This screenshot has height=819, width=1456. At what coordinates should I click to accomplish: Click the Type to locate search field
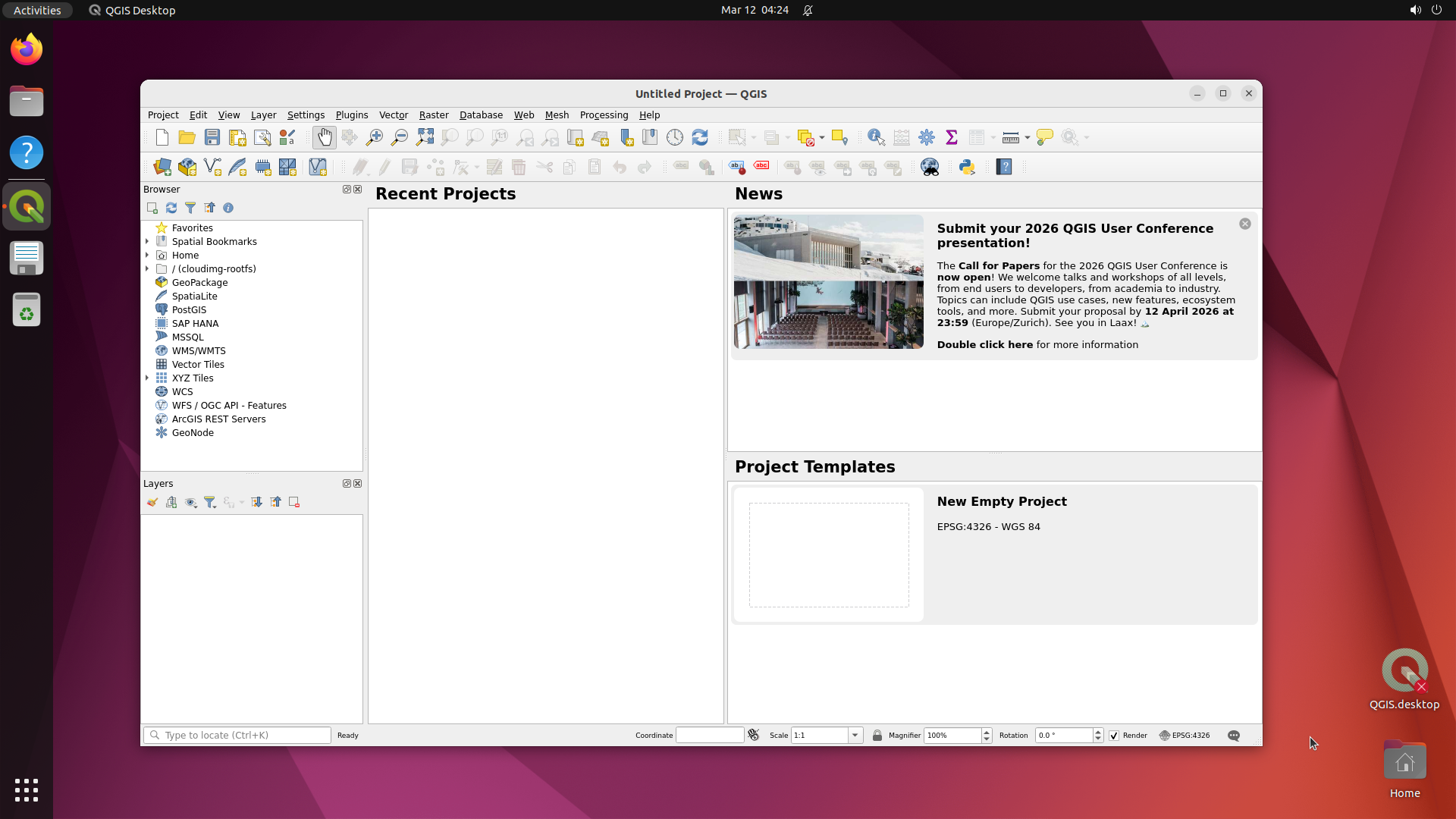[243, 736]
